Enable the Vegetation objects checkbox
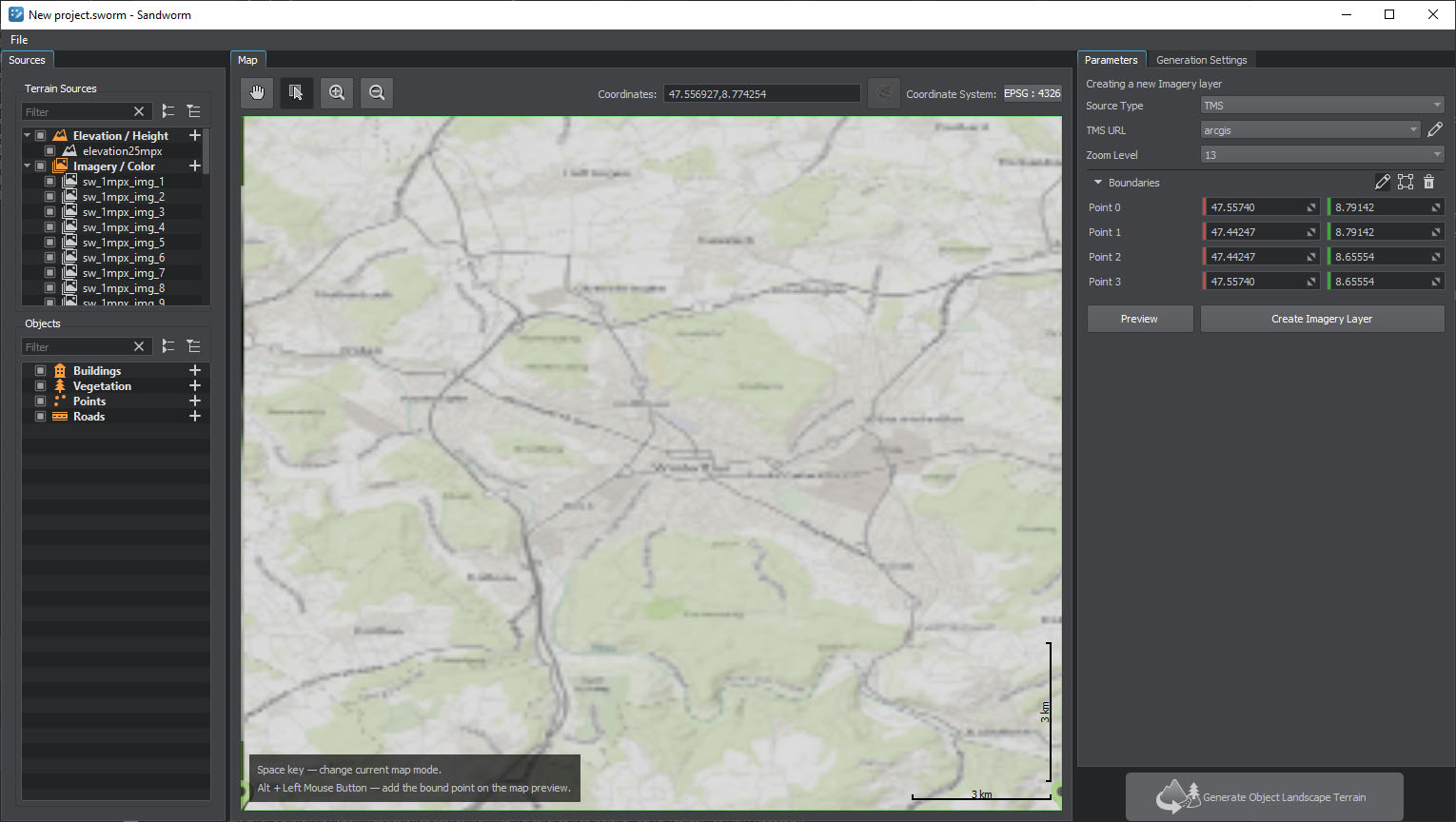Screen dimensions: 1456x822 [x=41, y=386]
